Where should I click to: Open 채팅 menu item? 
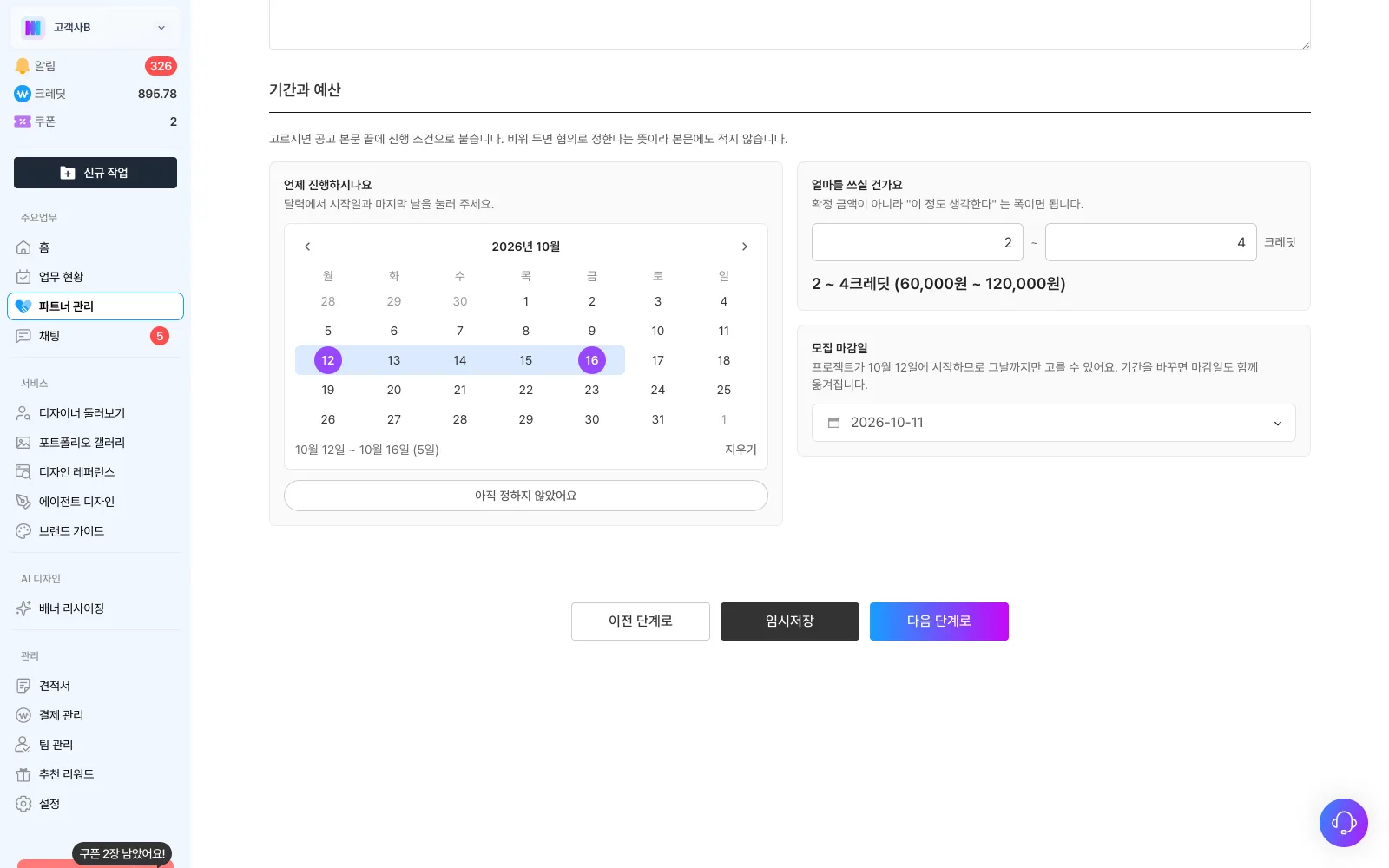95,336
